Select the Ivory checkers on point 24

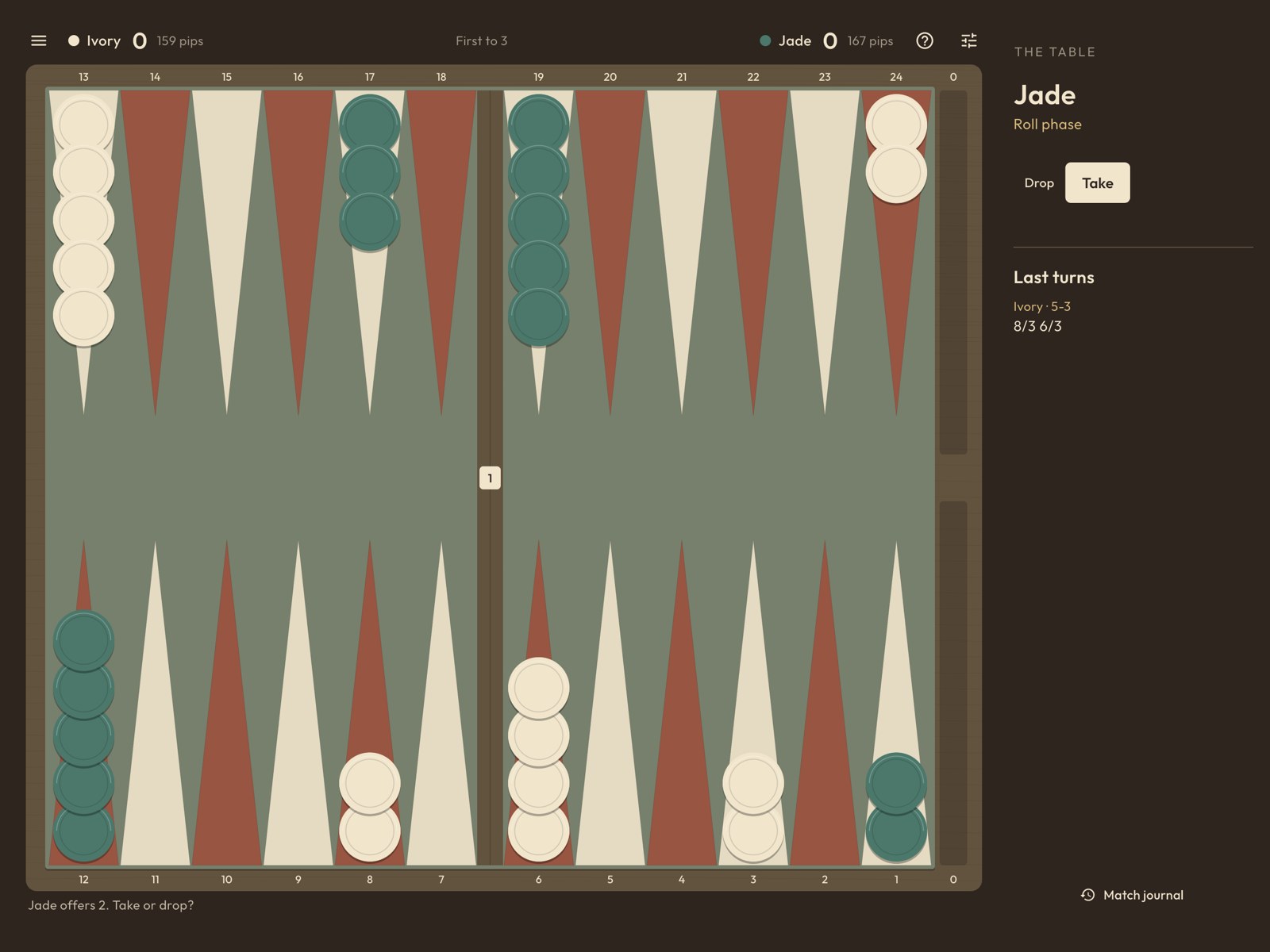pos(896,149)
